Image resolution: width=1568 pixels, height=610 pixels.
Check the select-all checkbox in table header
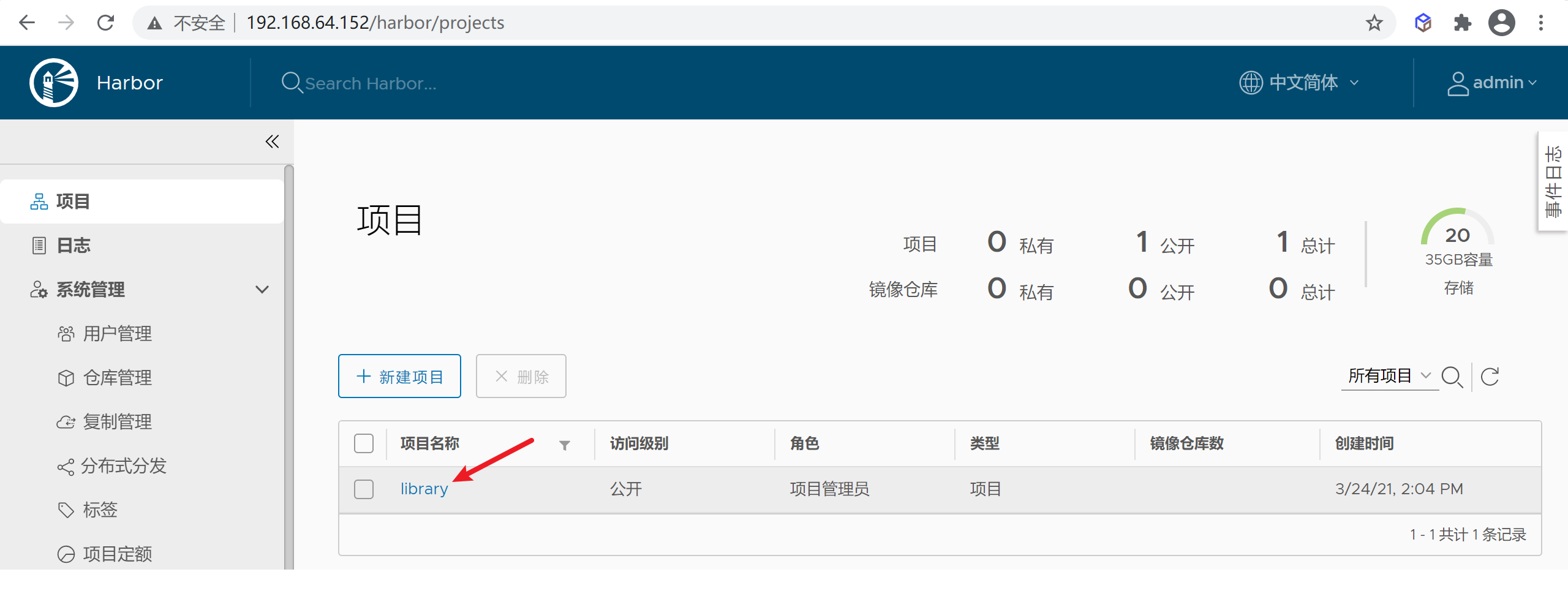(363, 443)
